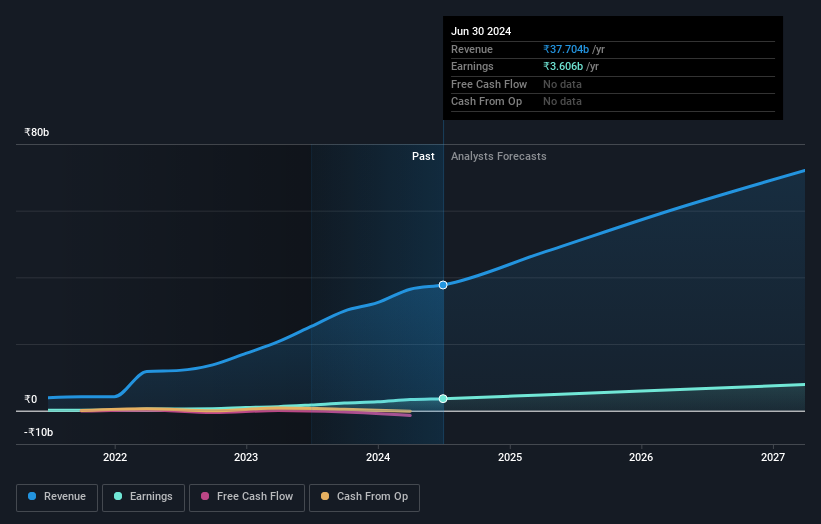Toggle the Revenue legend button
821x524 pixels.
point(57,497)
